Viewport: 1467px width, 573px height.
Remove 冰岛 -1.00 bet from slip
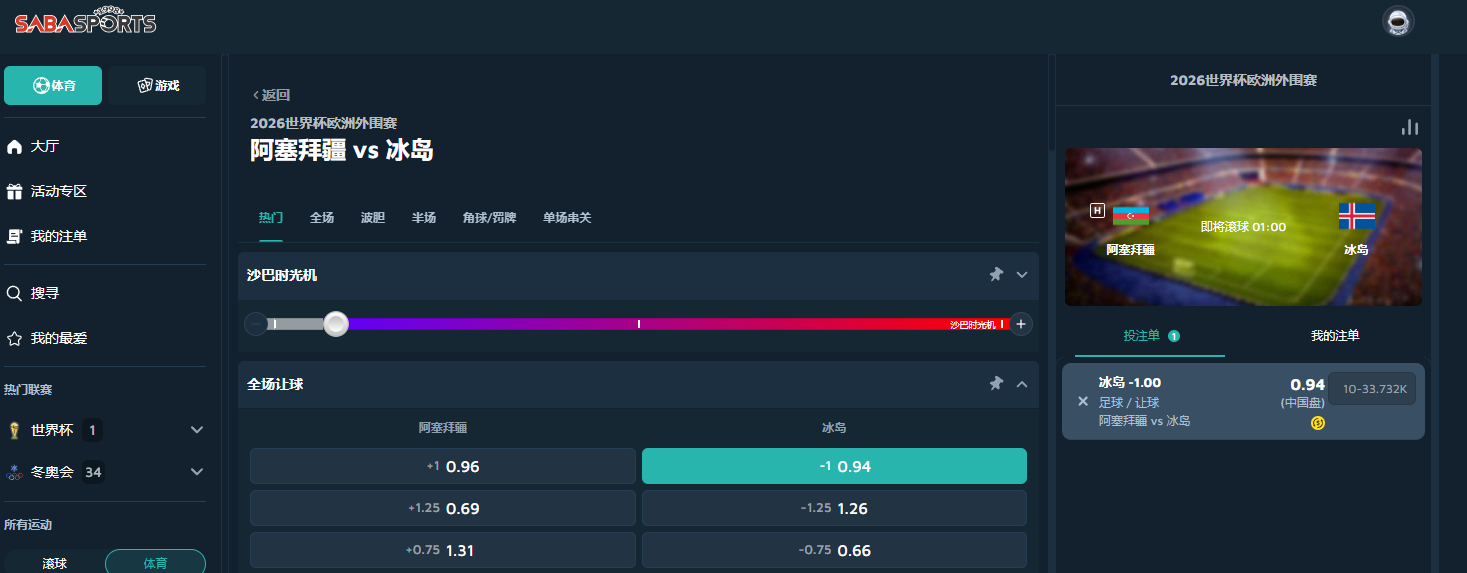pyautogui.click(x=1082, y=401)
